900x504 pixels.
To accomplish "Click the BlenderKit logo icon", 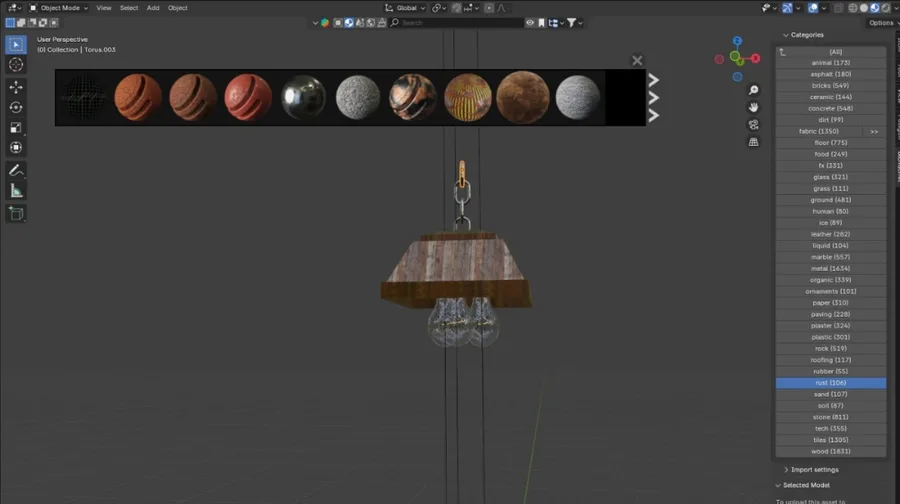I will click(x=325, y=23).
